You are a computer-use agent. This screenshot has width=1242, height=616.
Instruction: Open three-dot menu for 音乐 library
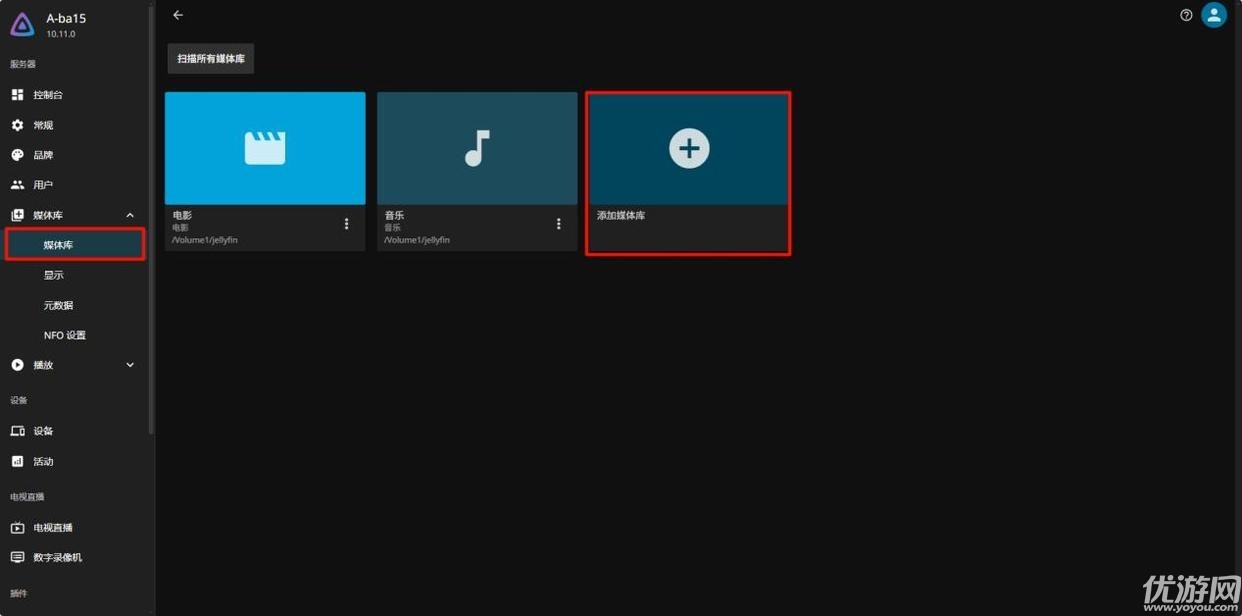(559, 224)
